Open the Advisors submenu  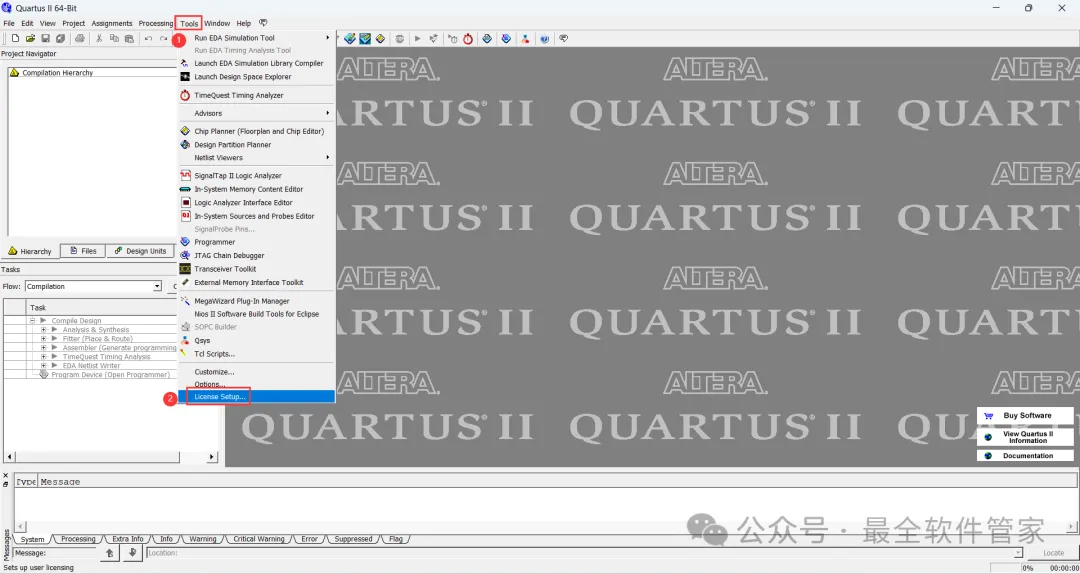[256, 113]
